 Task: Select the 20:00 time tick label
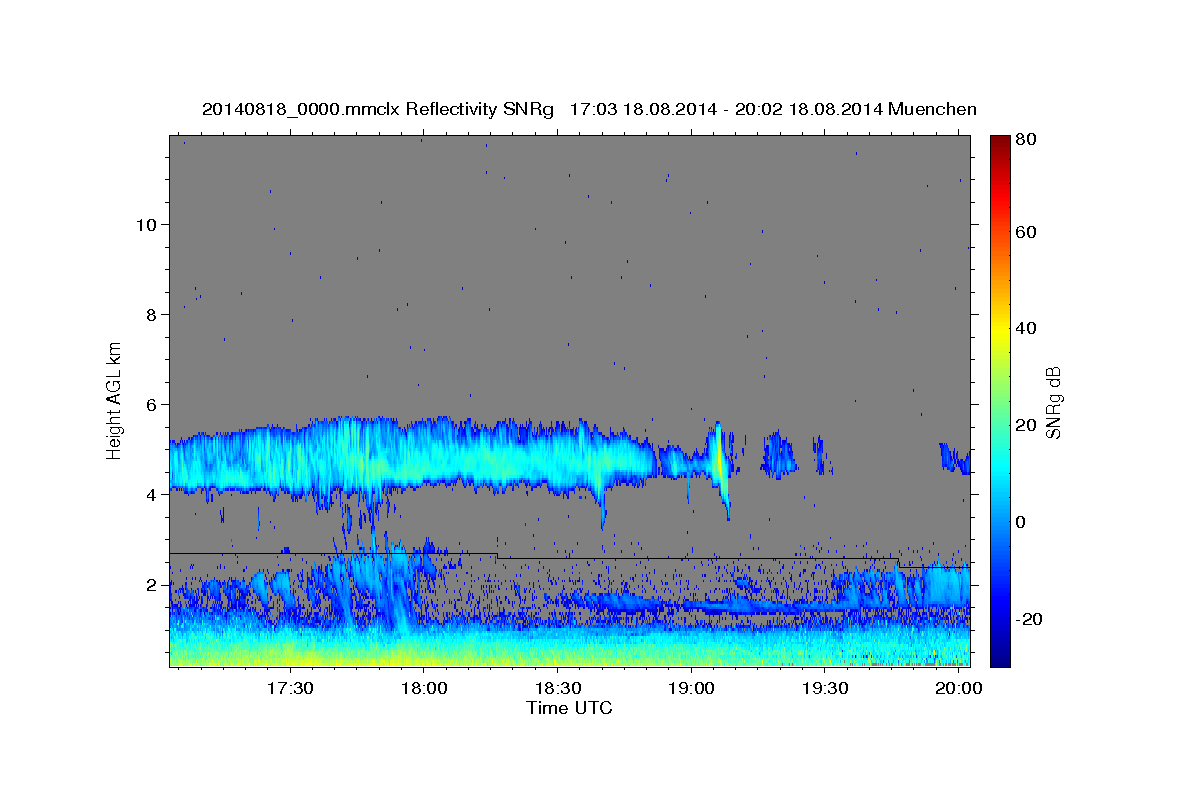(x=960, y=689)
